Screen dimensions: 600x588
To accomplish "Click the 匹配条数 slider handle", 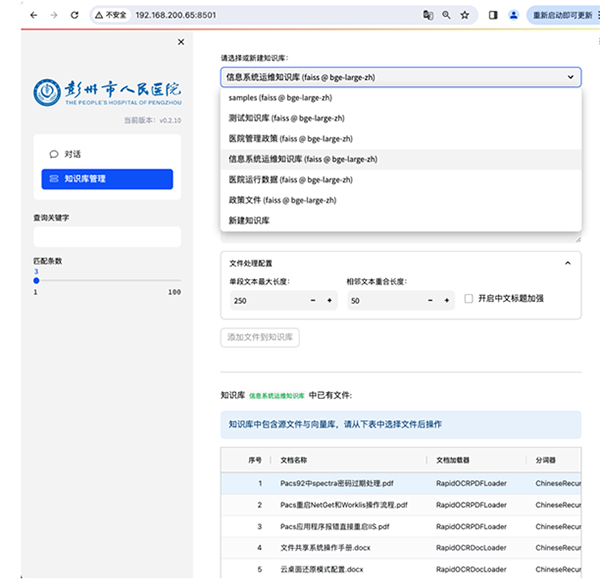I will pyautogui.click(x=37, y=281).
